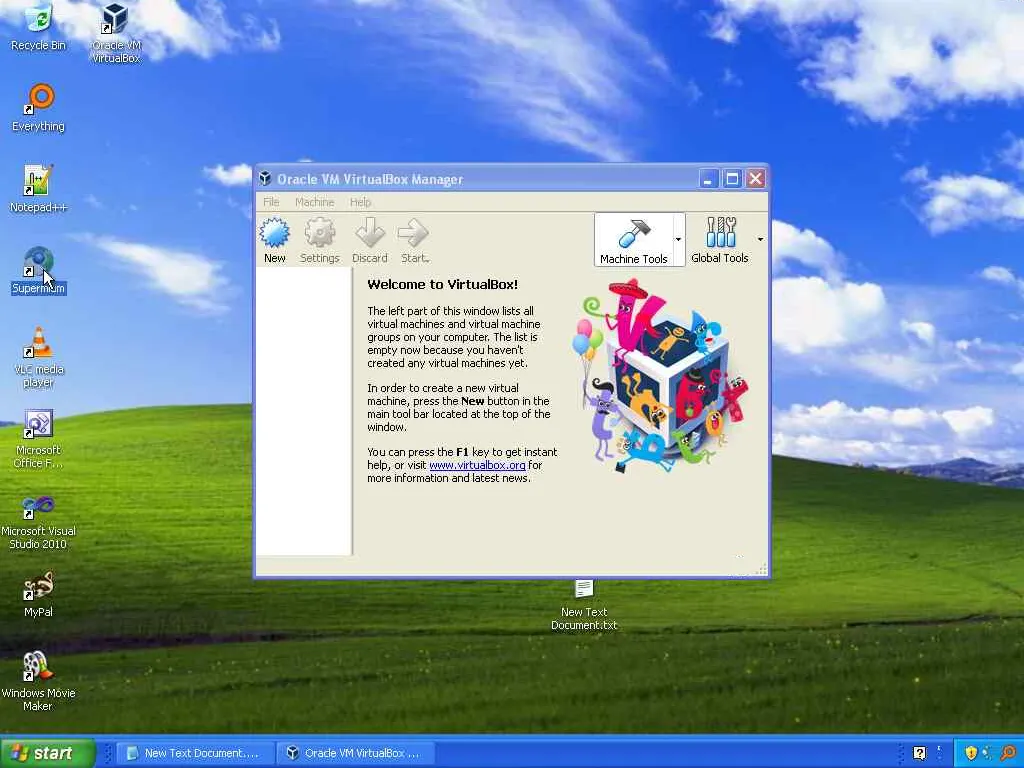The image size is (1024, 768).
Task: Select Global Tools icon
Action: [x=720, y=240]
